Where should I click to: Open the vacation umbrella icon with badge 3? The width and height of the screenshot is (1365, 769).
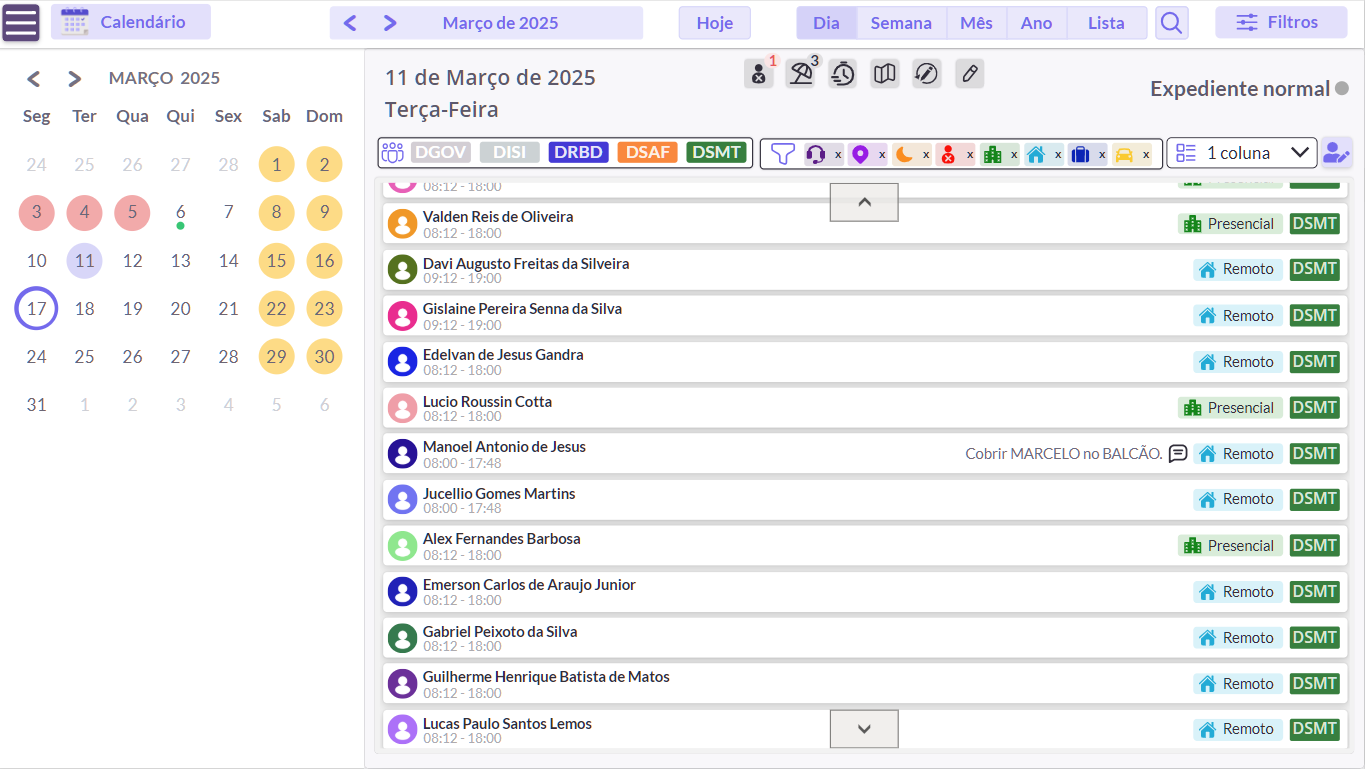click(801, 73)
